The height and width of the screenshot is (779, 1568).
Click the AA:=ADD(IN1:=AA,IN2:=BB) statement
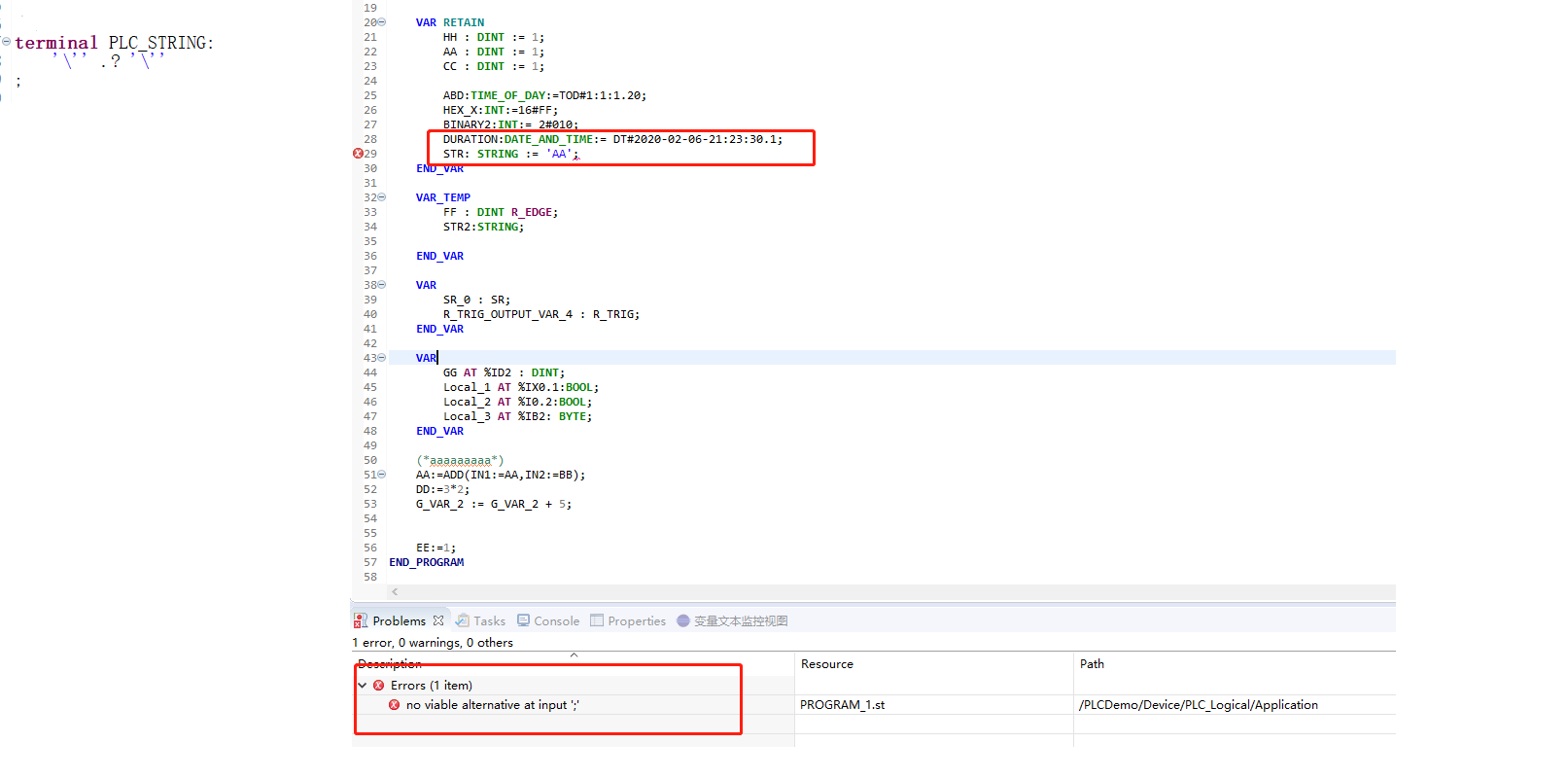point(501,475)
